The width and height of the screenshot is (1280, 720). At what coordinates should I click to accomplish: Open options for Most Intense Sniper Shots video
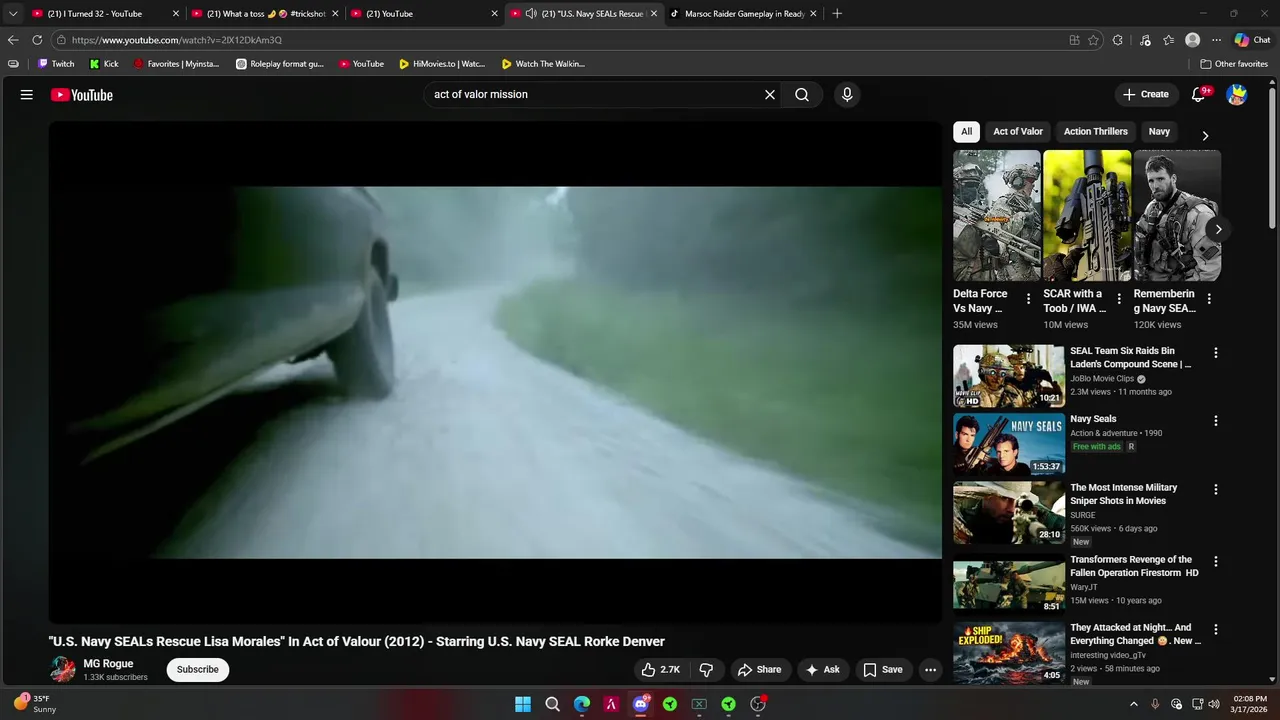coord(1216,490)
